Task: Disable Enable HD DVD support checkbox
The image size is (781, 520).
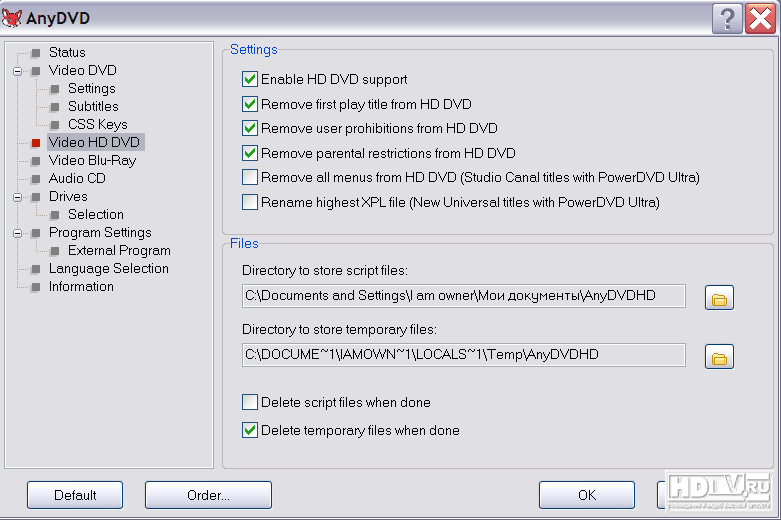Action: (250, 79)
